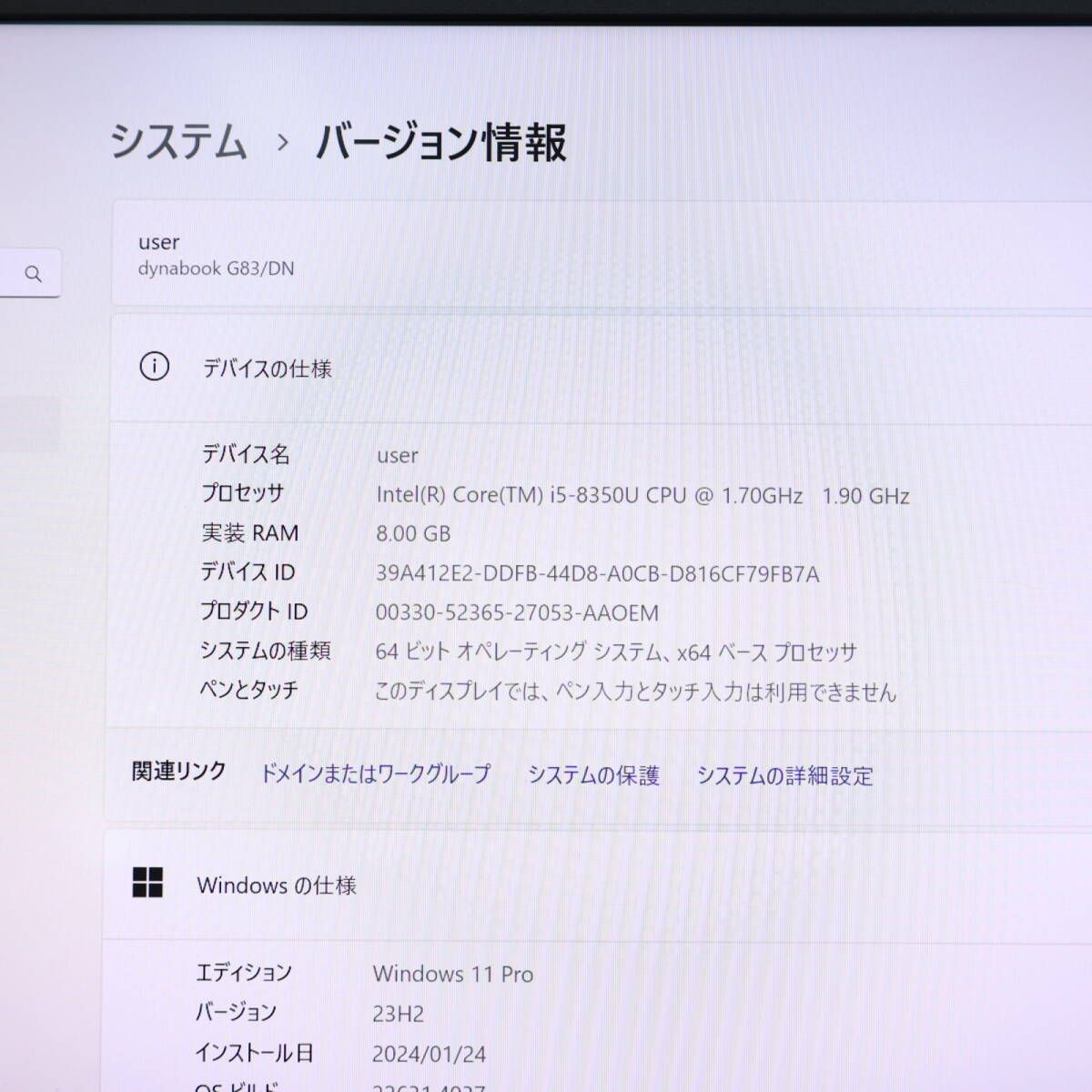Image resolution: width=1092 pixels, height=1092 pixels.
Task: Select device ID 39A412E2-DDFB-44D8-A0CB-D816CF79FB7A
Action: (597, 574)
